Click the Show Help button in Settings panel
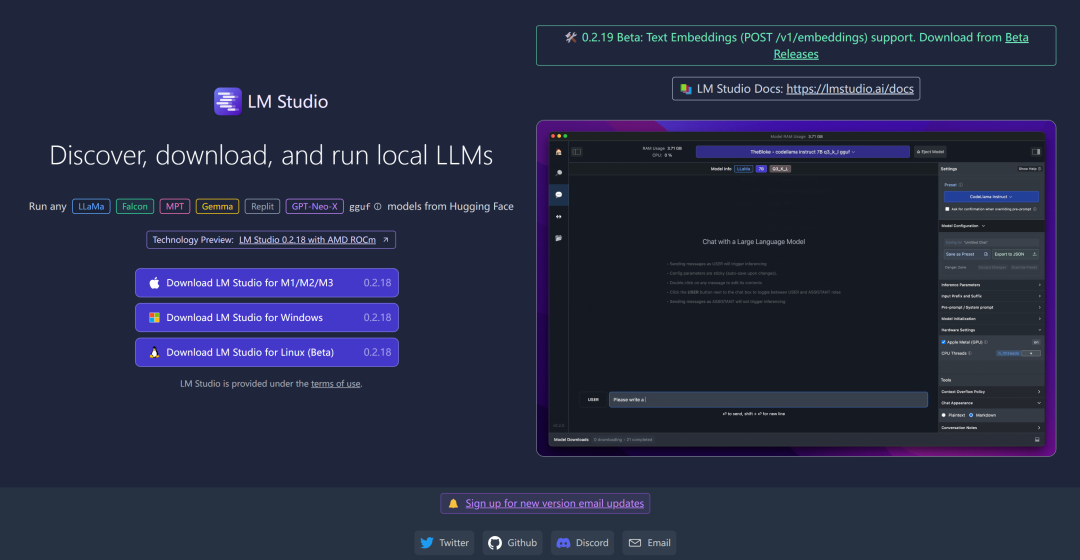 (x=1030, y=169)
